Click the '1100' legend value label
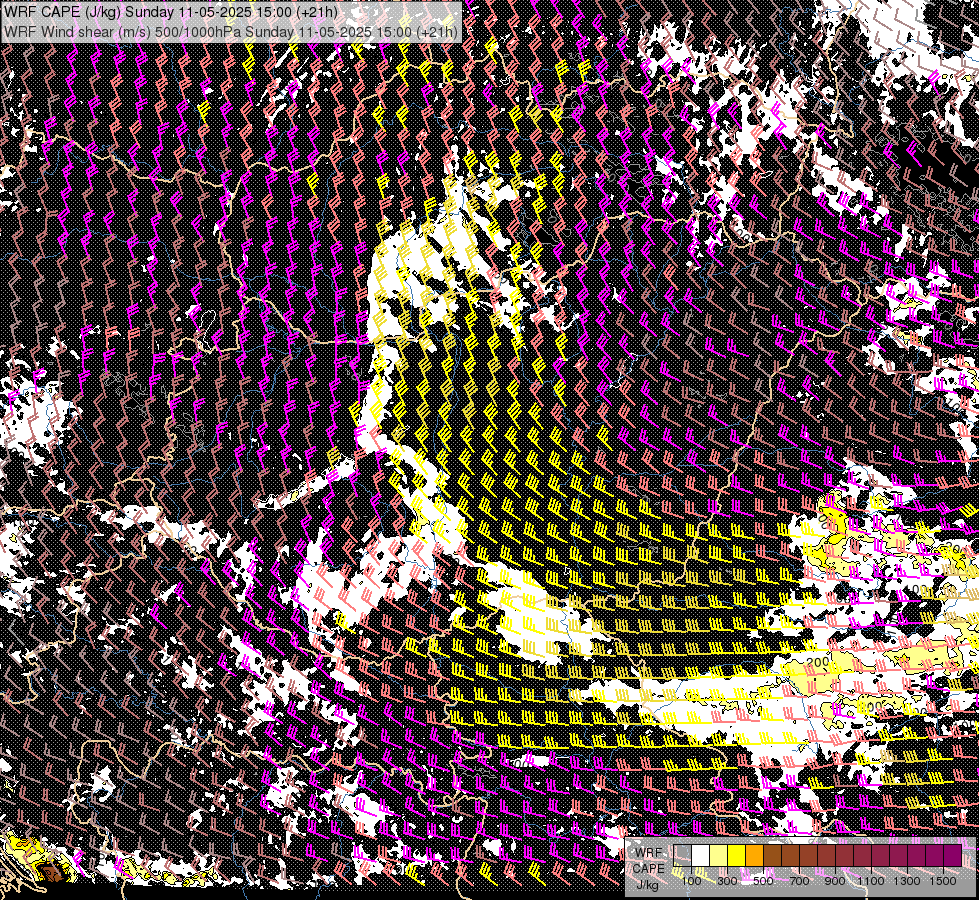Screen dimensions: 979x900 coord(871,881)
